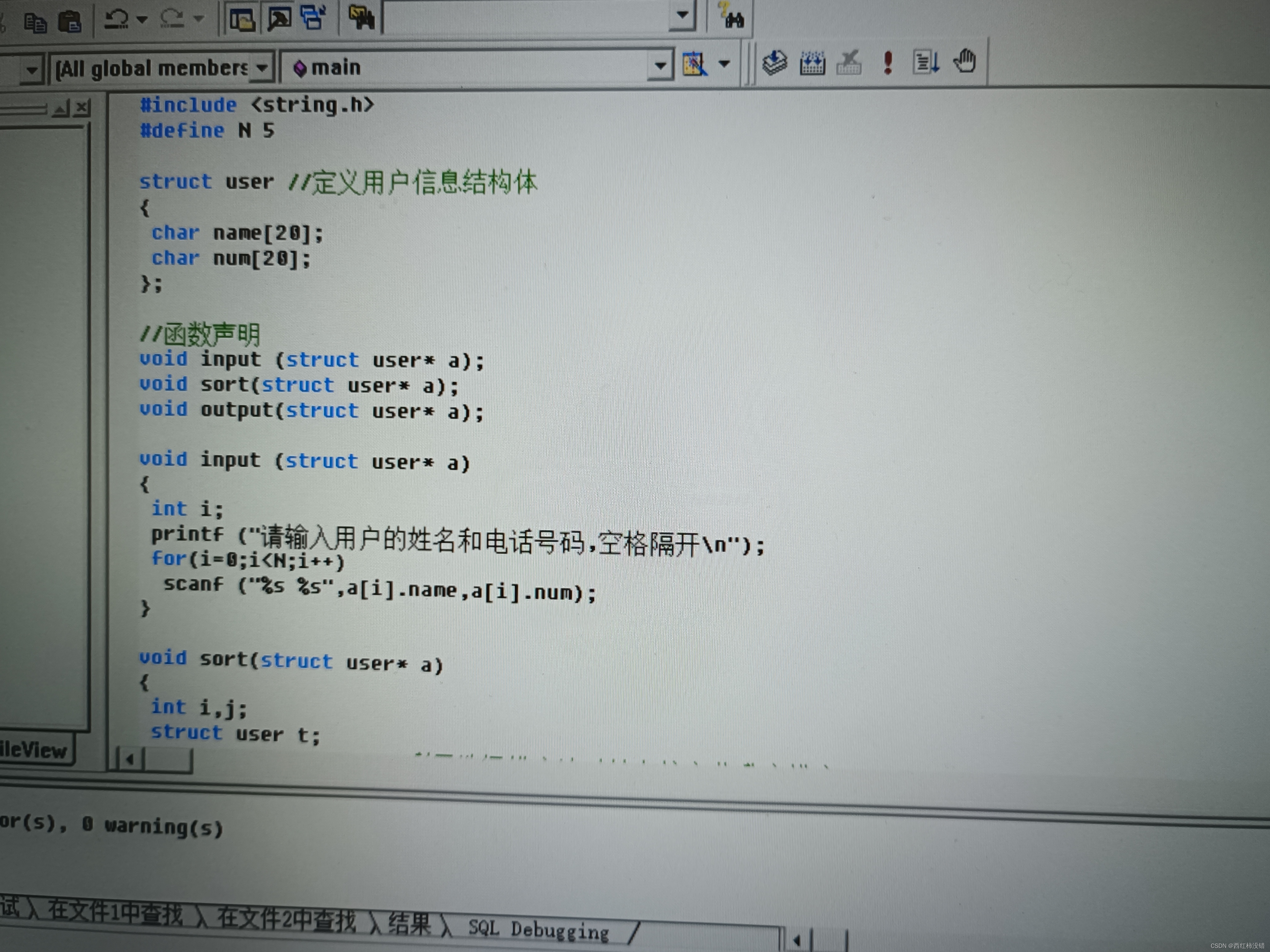Screen dimensions: 1270x952
Task: Click the editor horizontal scrollbar thumb
Action: [x=168, y=760]
